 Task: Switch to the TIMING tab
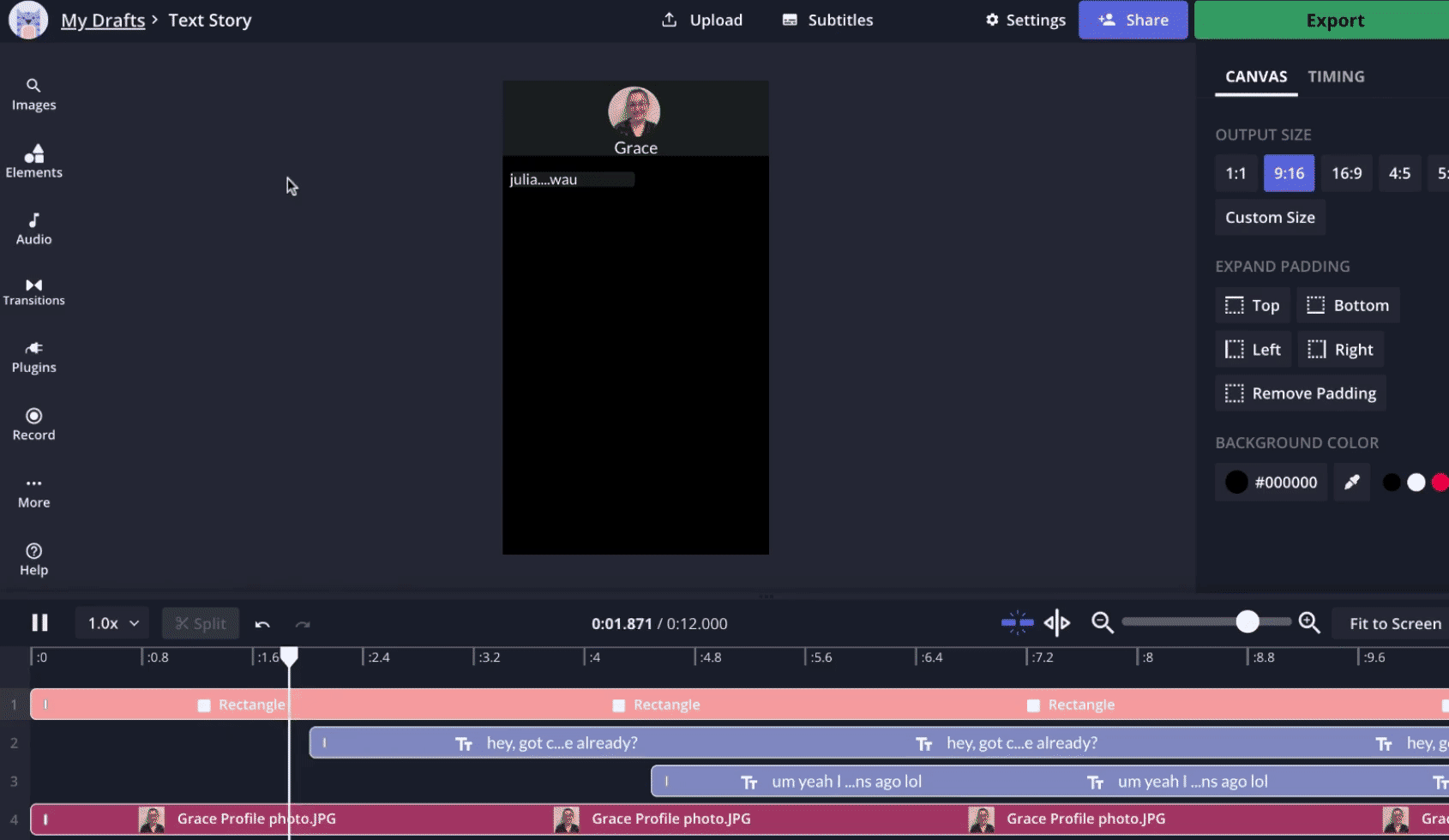point(1336,76)
